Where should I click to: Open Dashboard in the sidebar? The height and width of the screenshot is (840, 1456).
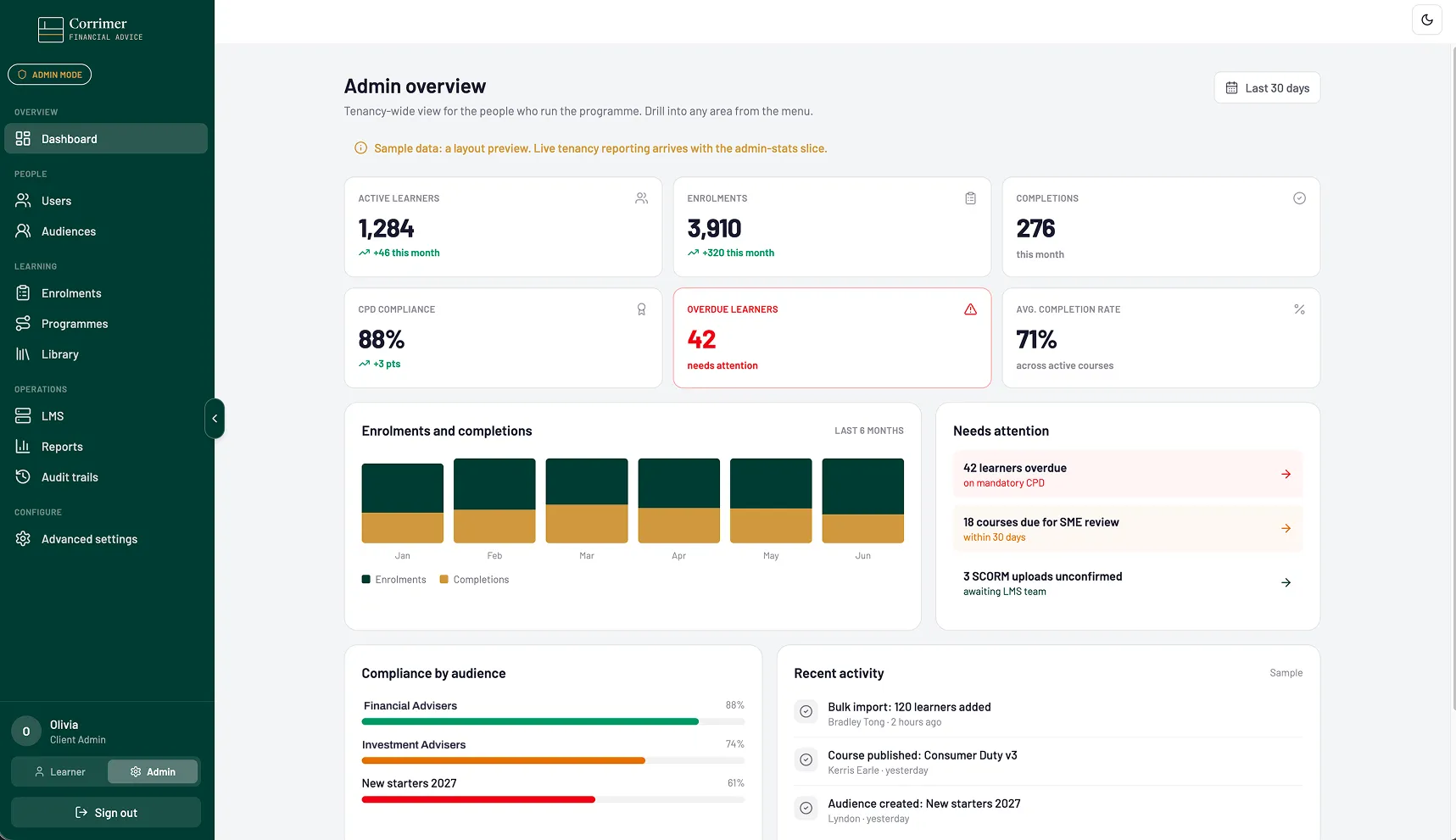click(106, 139)
